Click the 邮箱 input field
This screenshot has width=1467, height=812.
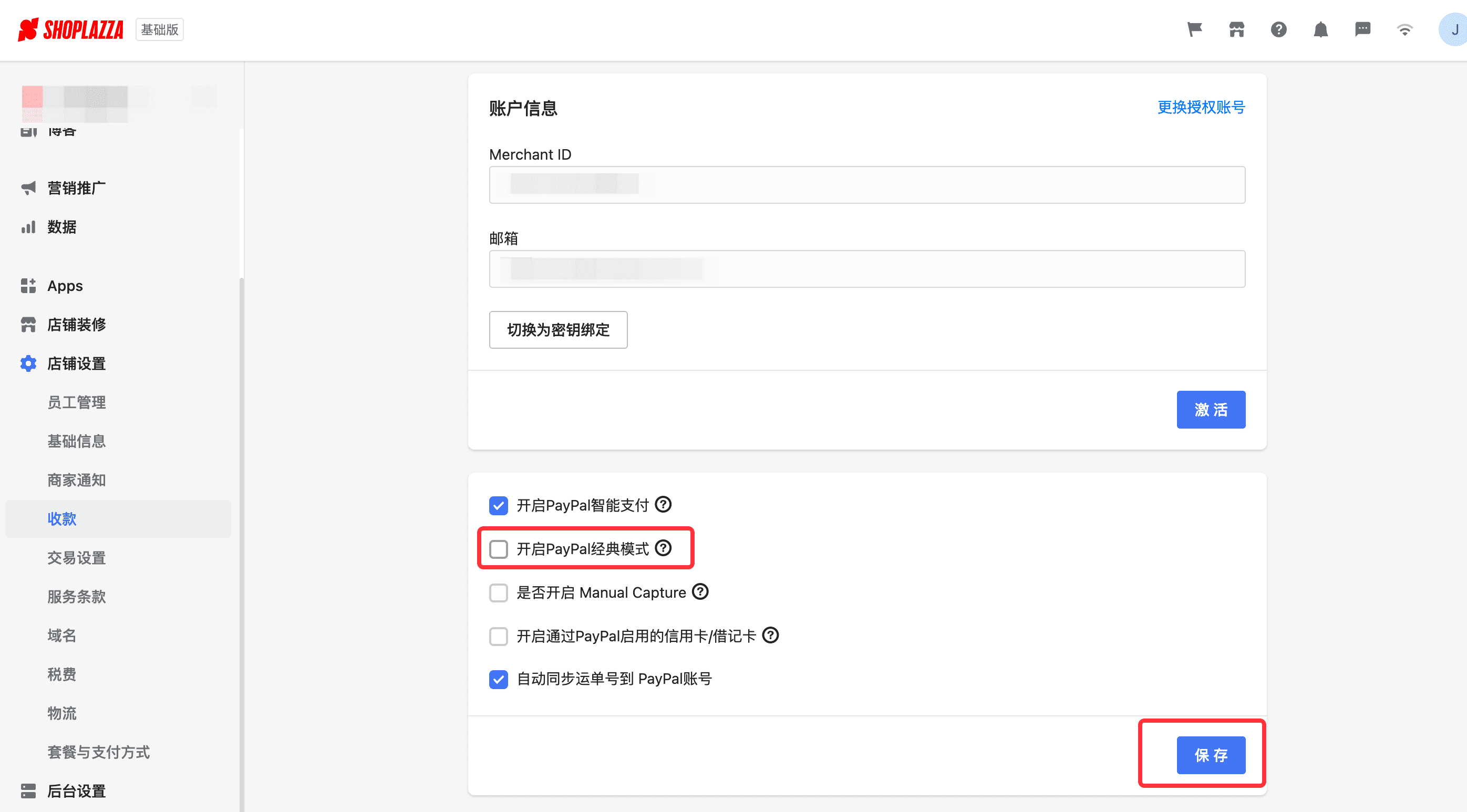click(x=867, y=269)
